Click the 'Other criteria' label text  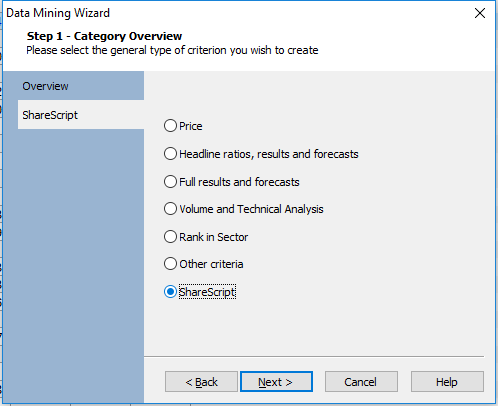pos(211,264)
